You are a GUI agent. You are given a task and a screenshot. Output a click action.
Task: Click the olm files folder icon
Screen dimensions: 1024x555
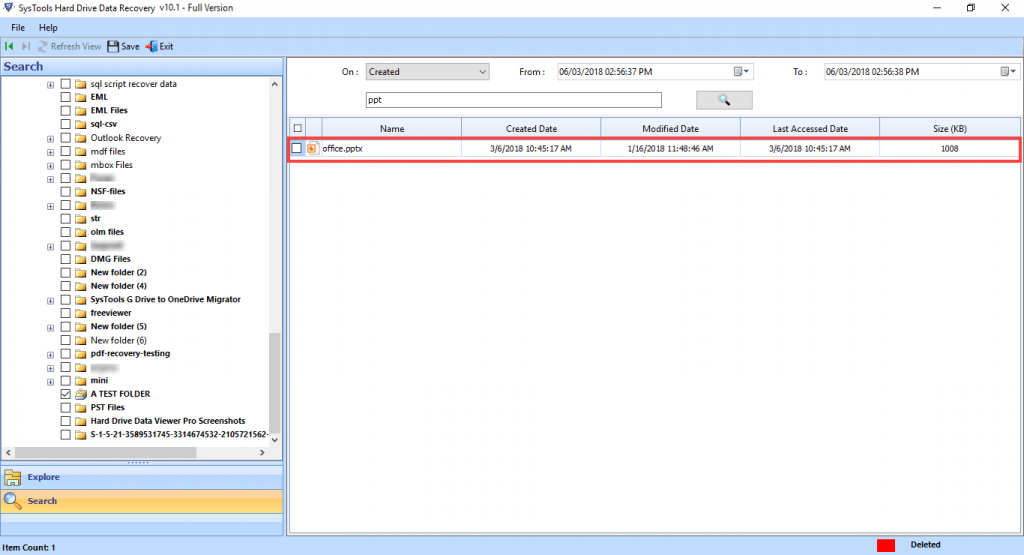(x=81, y=232)
